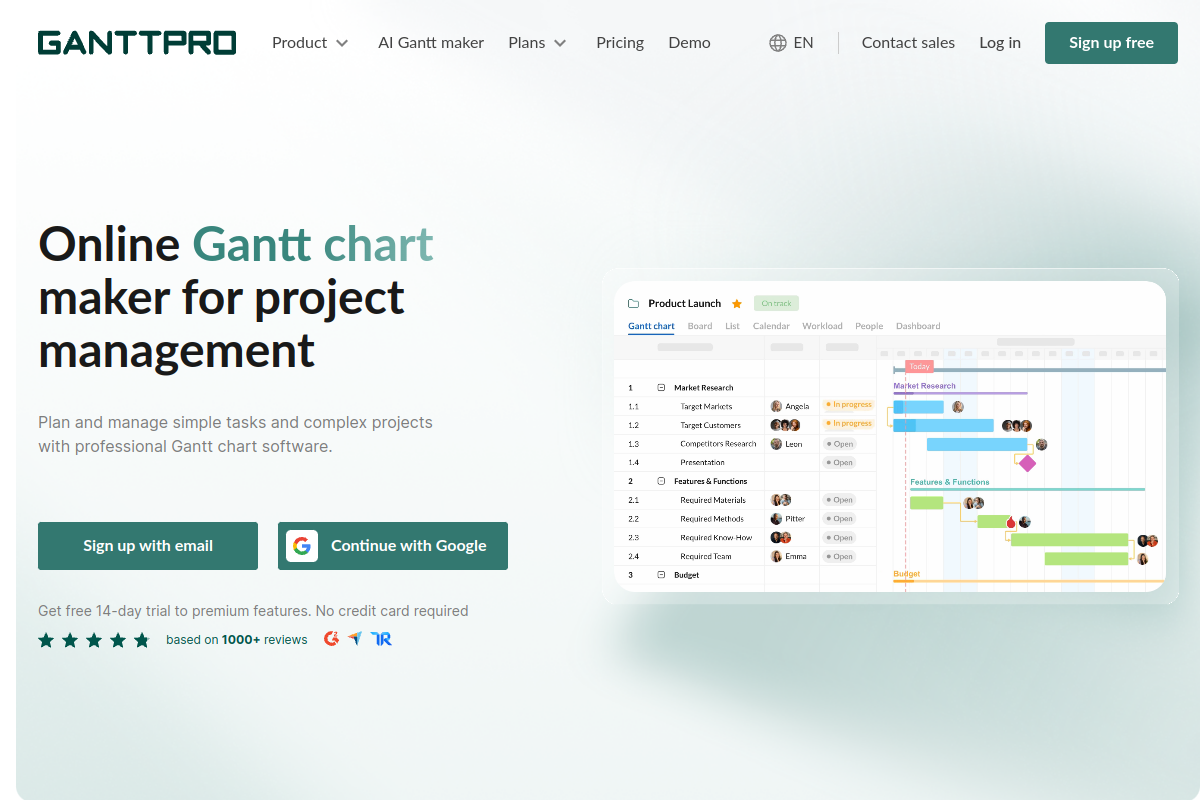Screen dimensions: 1200x800
Task: Click the TrustRadius TR icon
Action: [381, 638]
